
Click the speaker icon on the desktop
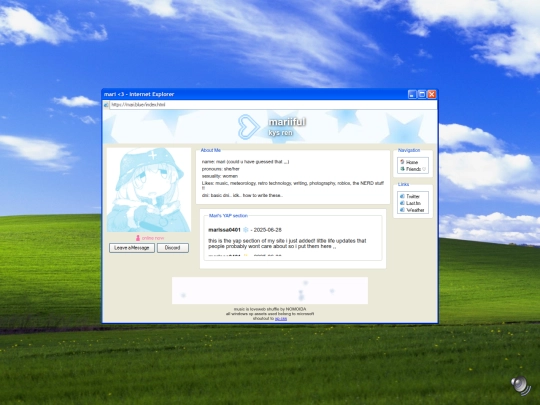(521, 385)
